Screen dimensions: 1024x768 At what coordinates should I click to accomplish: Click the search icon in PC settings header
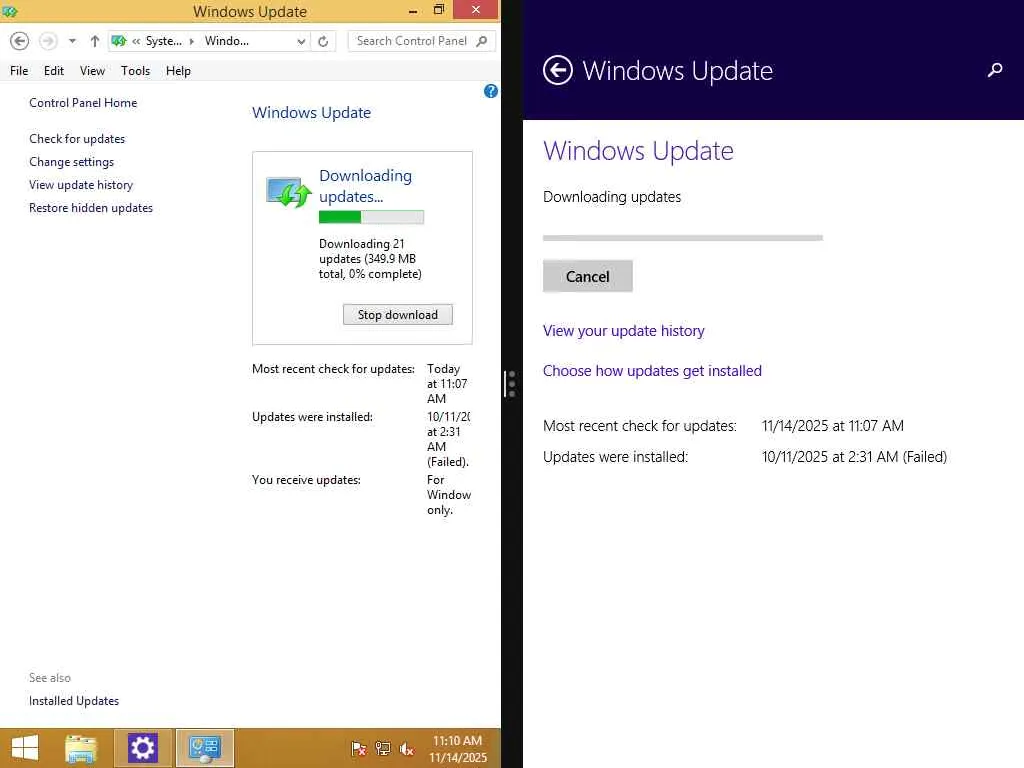995,70
